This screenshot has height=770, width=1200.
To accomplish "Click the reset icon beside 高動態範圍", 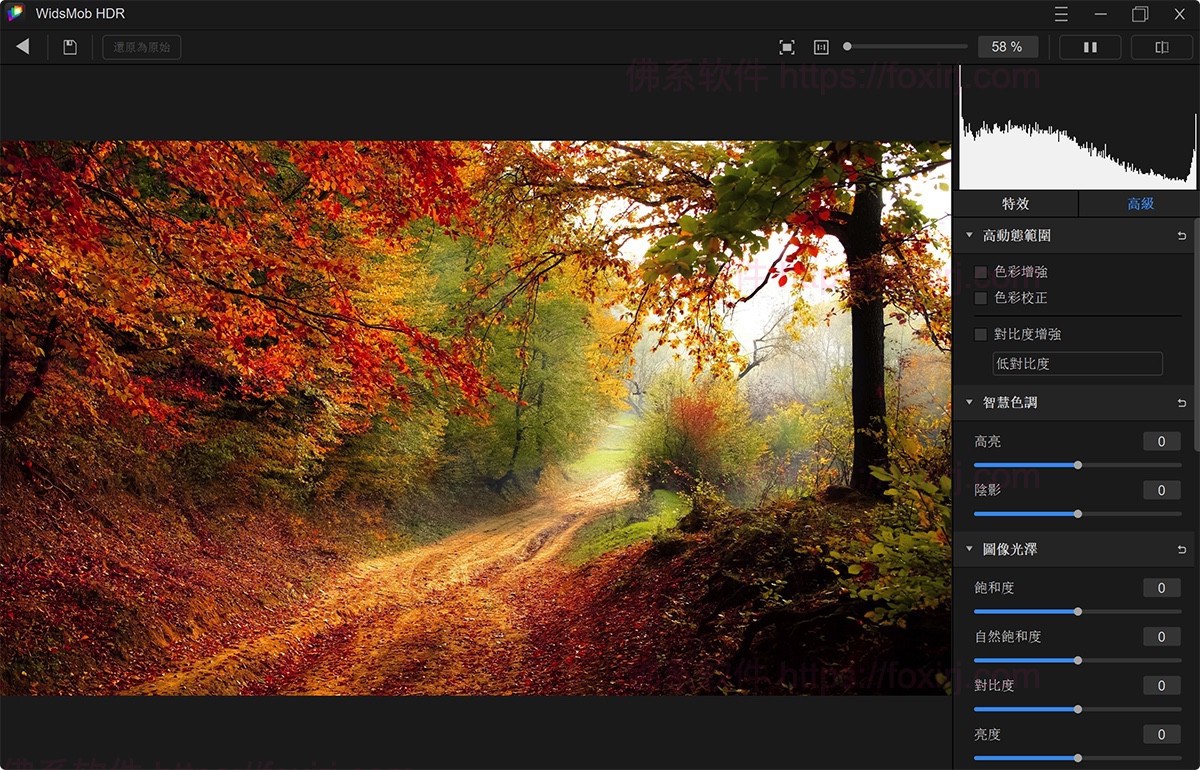I will click(x=1181, y=235).
